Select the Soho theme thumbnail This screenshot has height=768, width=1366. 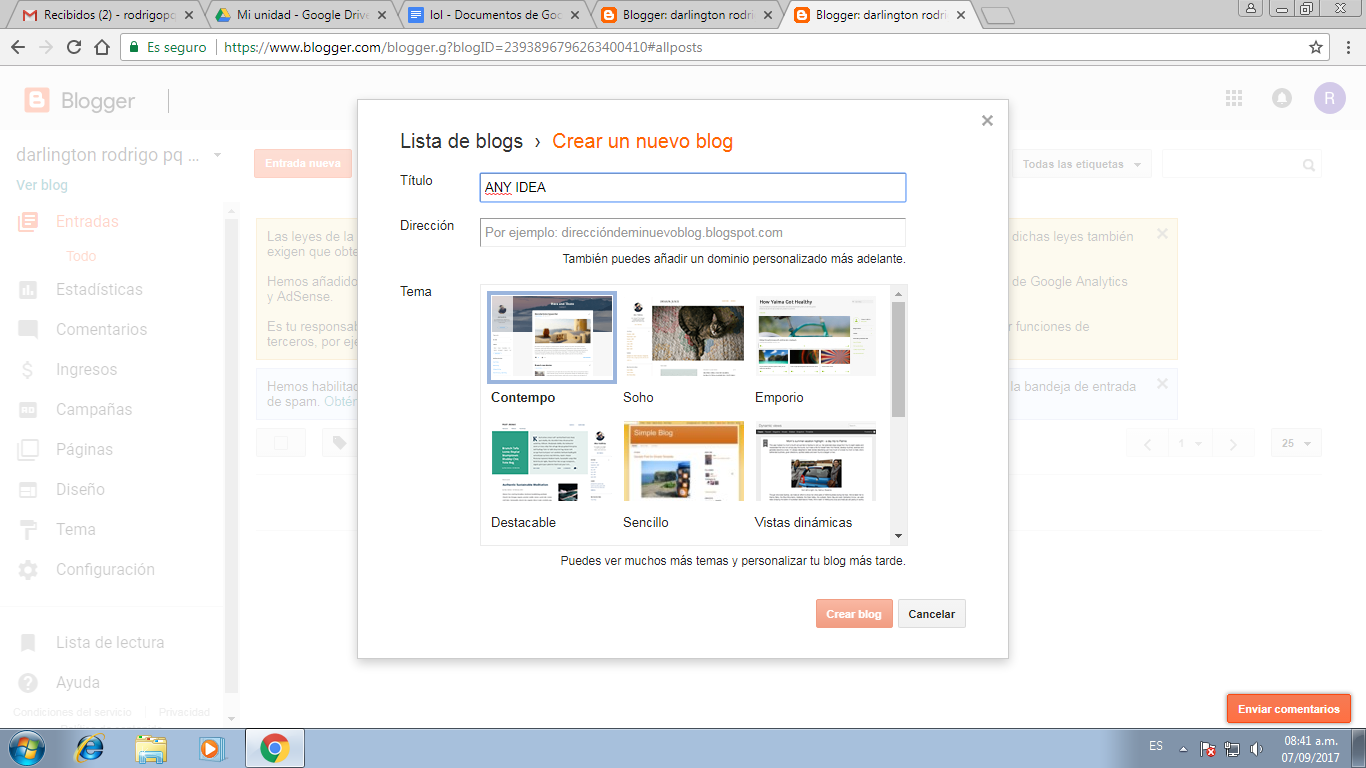click(x=684, y=337)
